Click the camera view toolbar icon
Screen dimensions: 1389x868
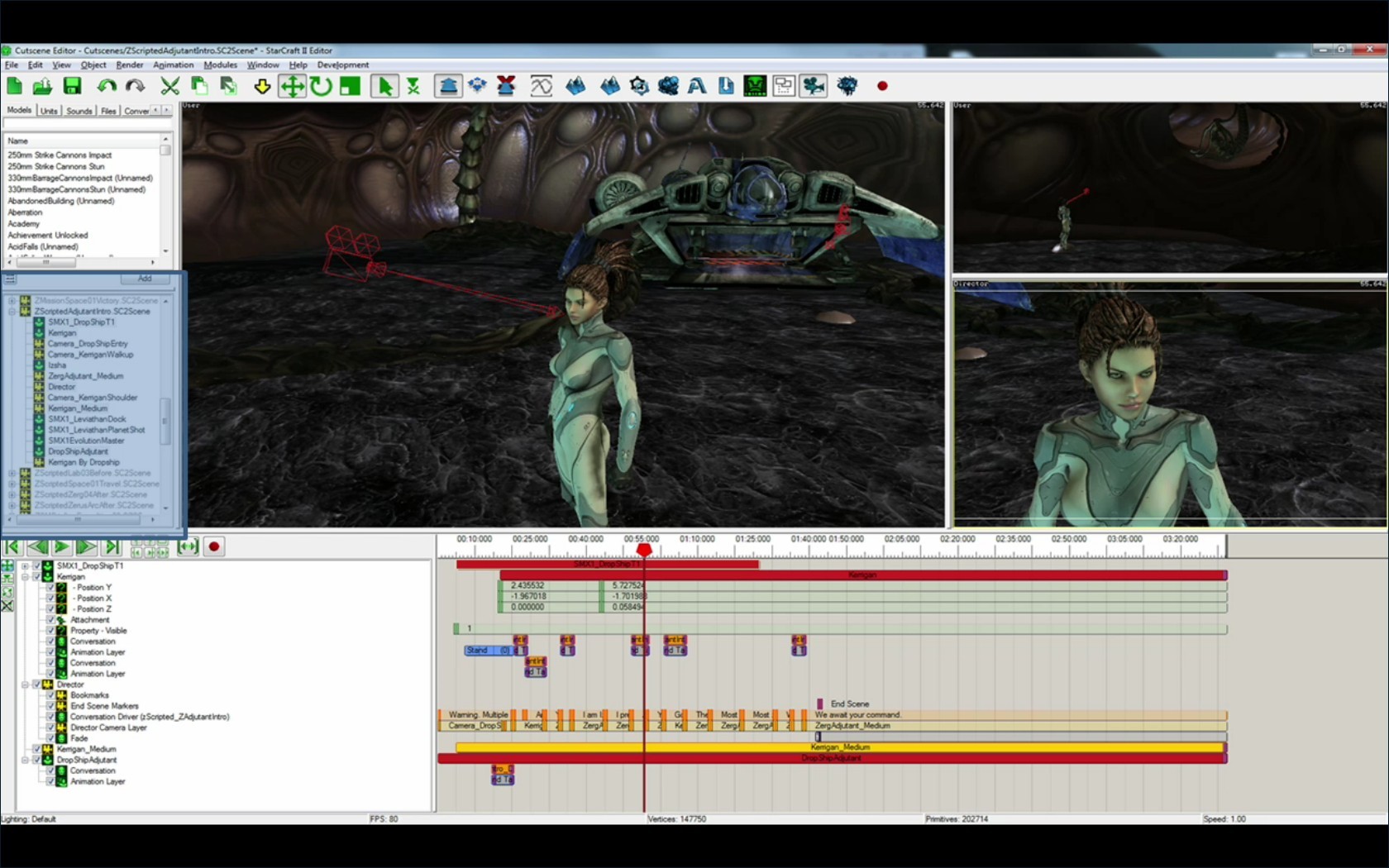(x=814, y=86)
